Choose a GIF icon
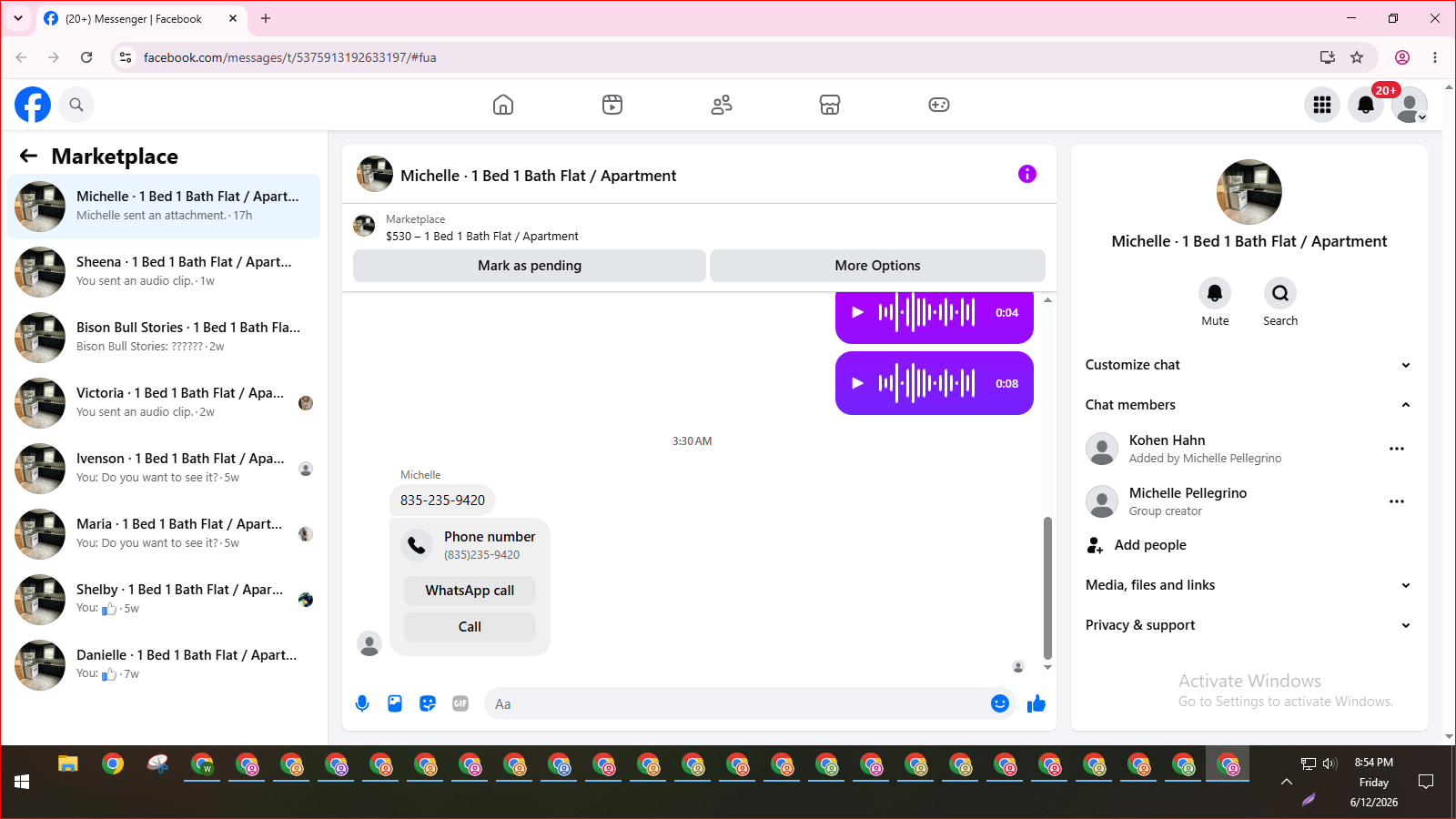1456x819 pixels. 460,703
